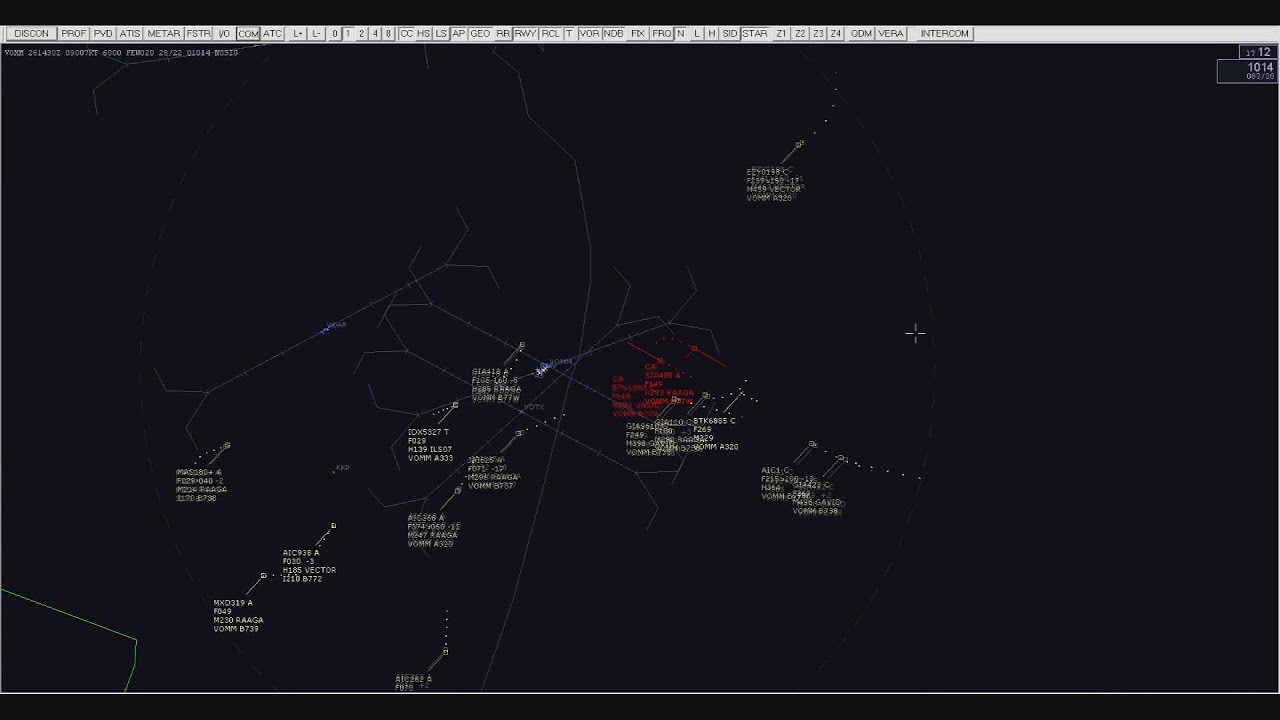
Task: Toggle the RR range rings
Action: pyautogui.click(x=503, y=34)
